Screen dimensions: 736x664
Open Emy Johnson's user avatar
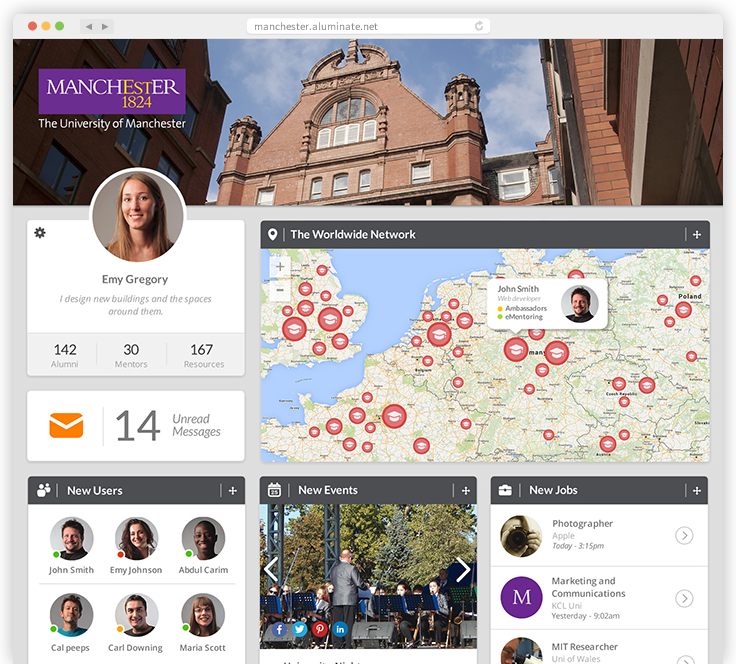(x=137, y=539)
